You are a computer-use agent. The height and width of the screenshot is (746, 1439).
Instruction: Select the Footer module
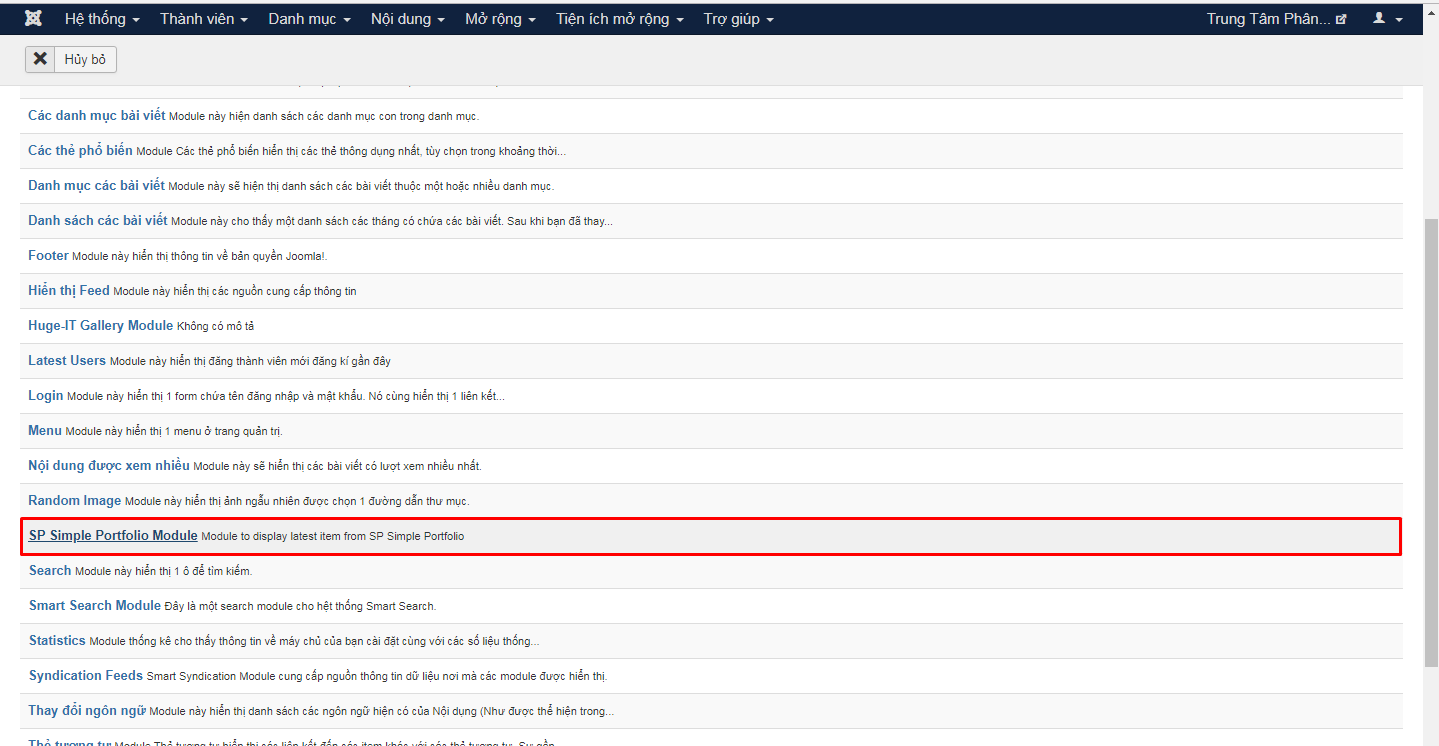point(48,255)
